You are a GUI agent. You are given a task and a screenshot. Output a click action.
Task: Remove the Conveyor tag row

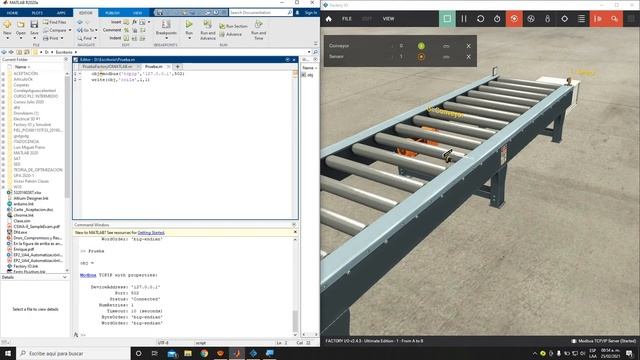pos(469,46)
